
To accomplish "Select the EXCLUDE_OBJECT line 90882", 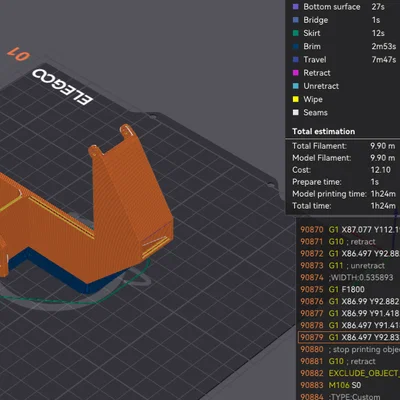I will coord(349,373).
